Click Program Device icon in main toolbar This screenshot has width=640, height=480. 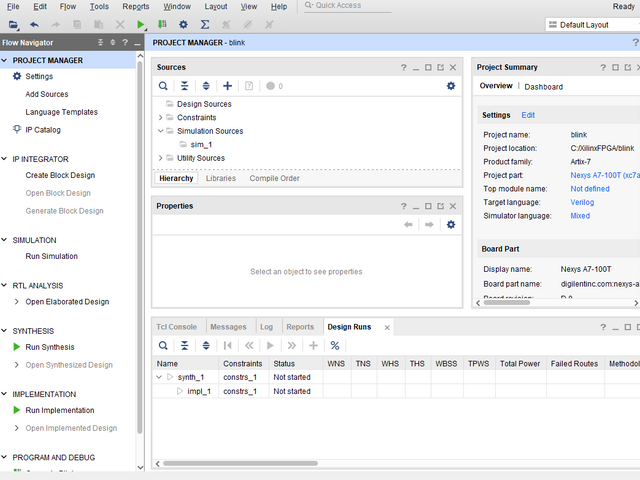point(162,24)
